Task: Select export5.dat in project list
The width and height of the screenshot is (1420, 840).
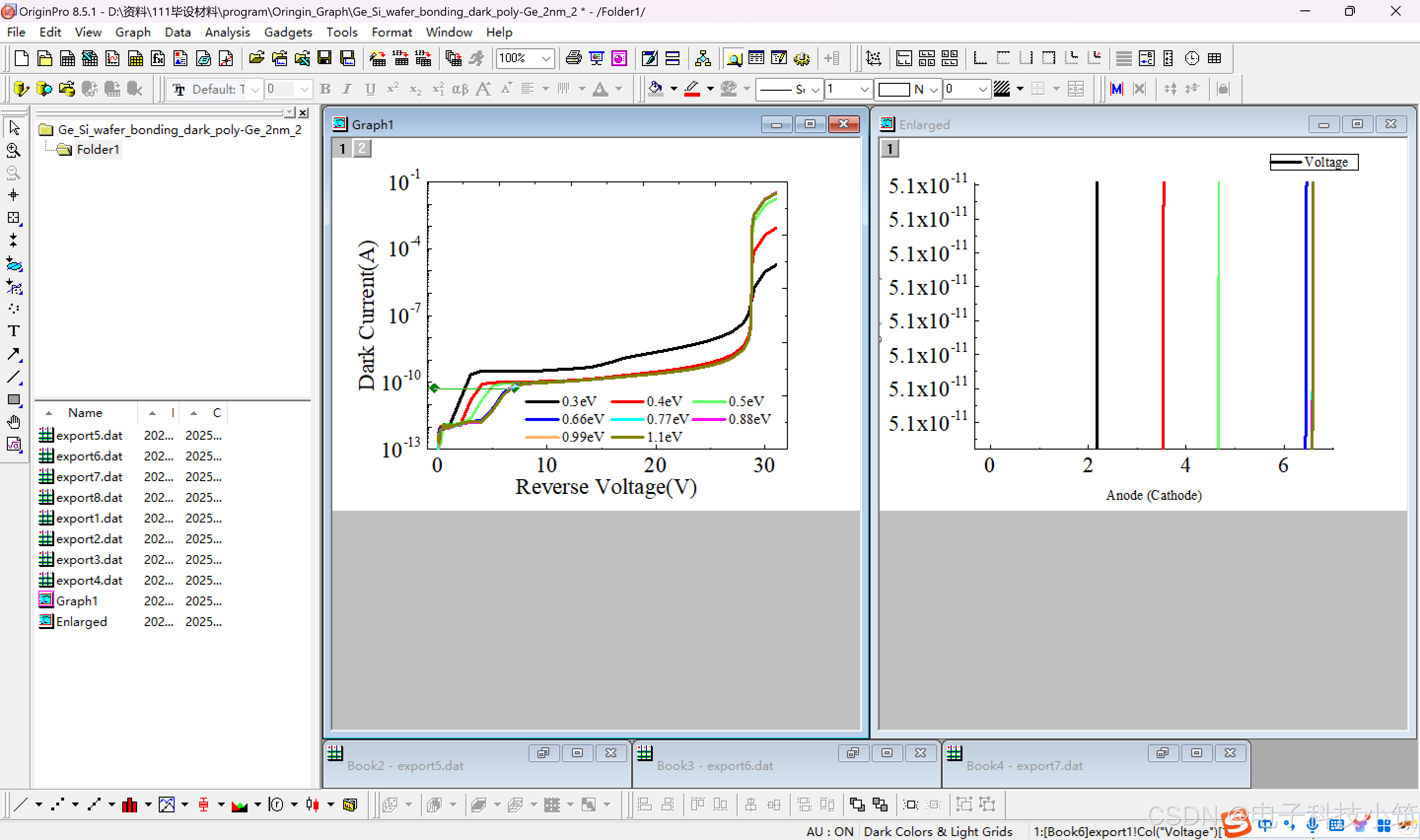Action: click(x=89, y=435)
